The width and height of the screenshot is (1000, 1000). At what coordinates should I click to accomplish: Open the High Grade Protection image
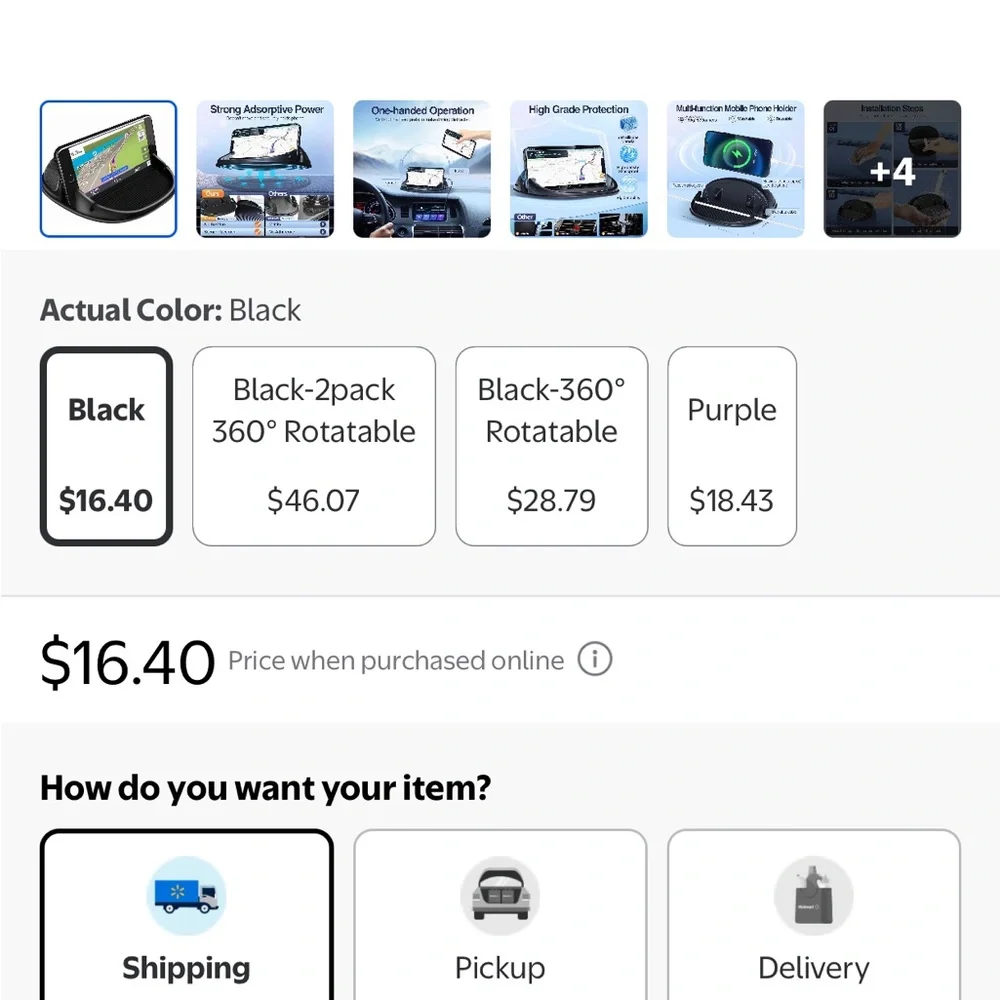coord(579,169)
